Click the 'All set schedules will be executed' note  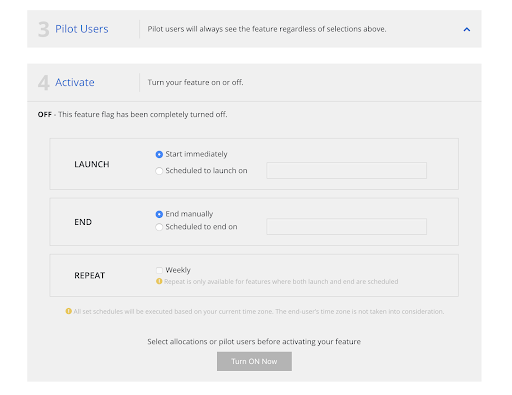coord(259,311)
